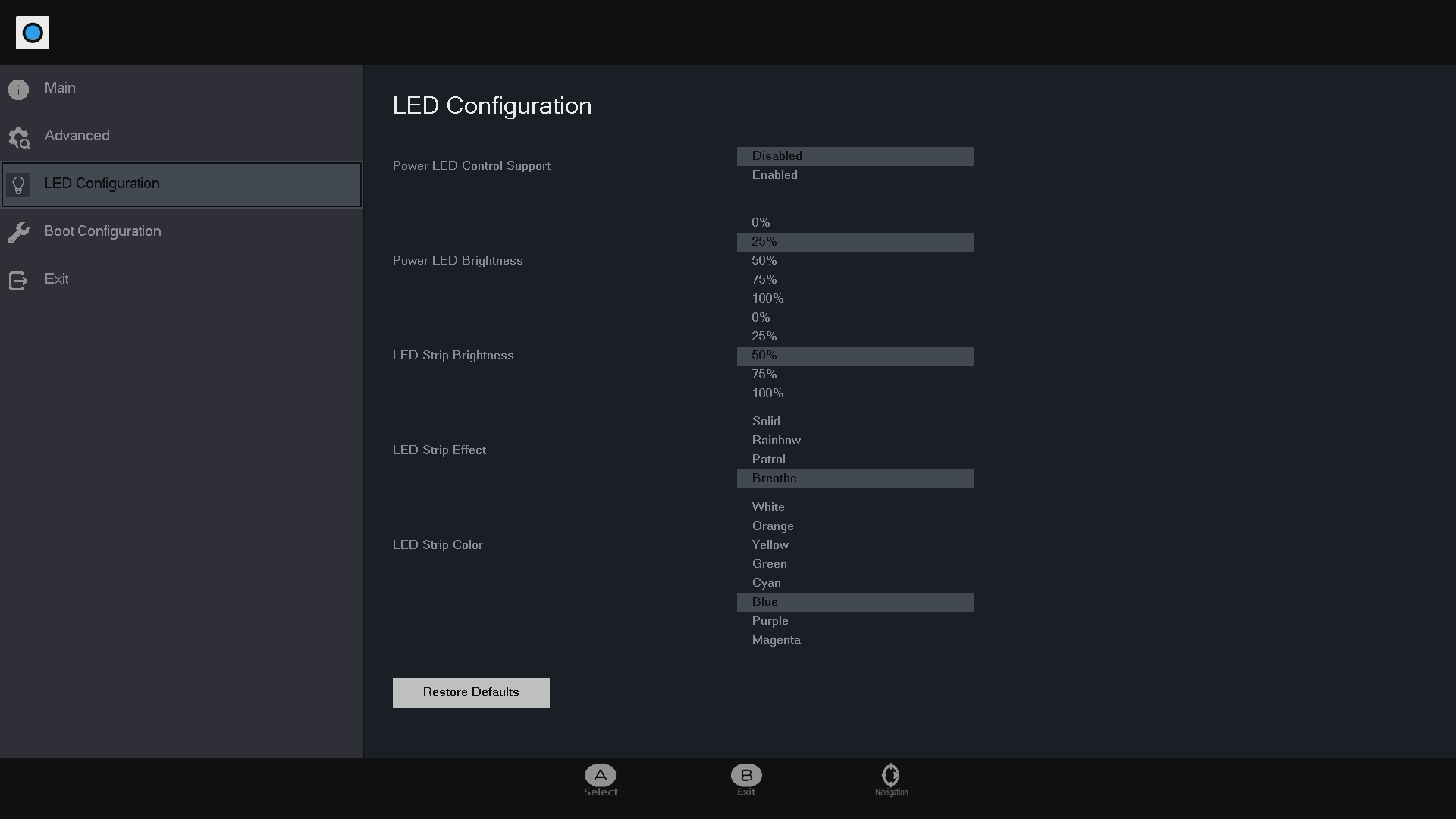1456x819 pixels.
Task: Choose 50% for LED Strip Brightness
Action: [855, 356]
